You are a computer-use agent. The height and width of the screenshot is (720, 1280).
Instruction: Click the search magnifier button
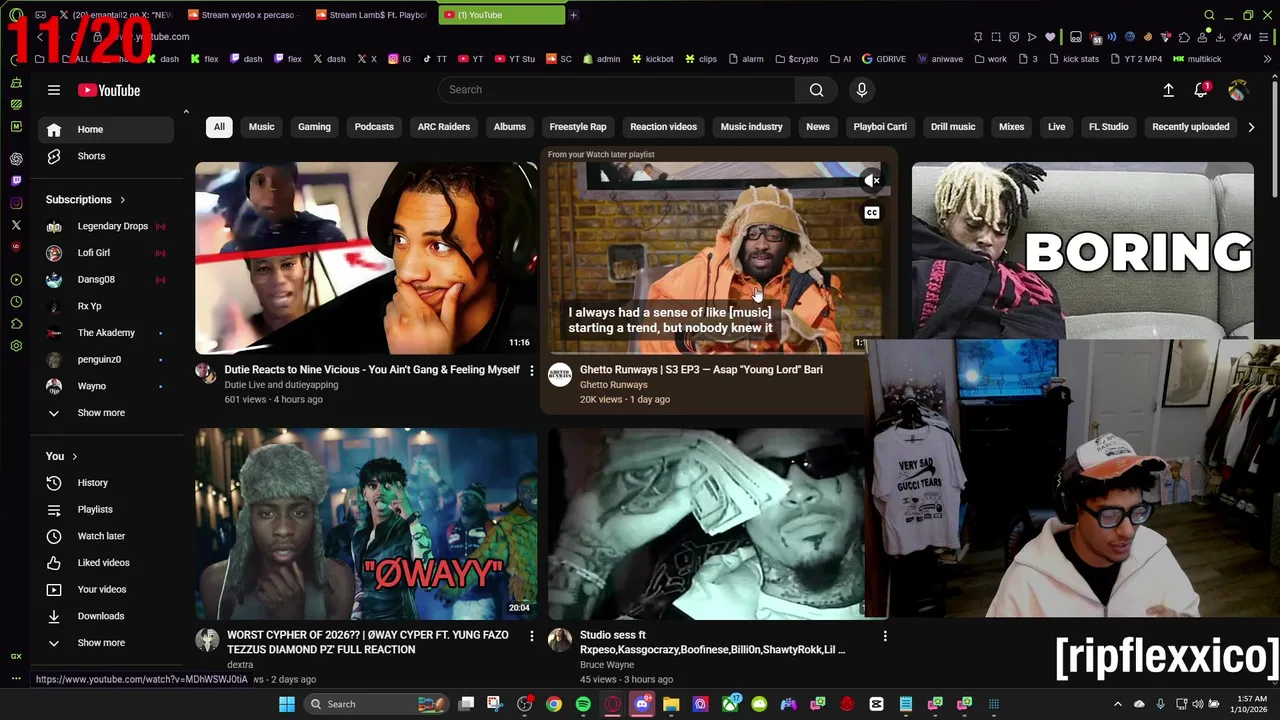[x=816, y=90]
